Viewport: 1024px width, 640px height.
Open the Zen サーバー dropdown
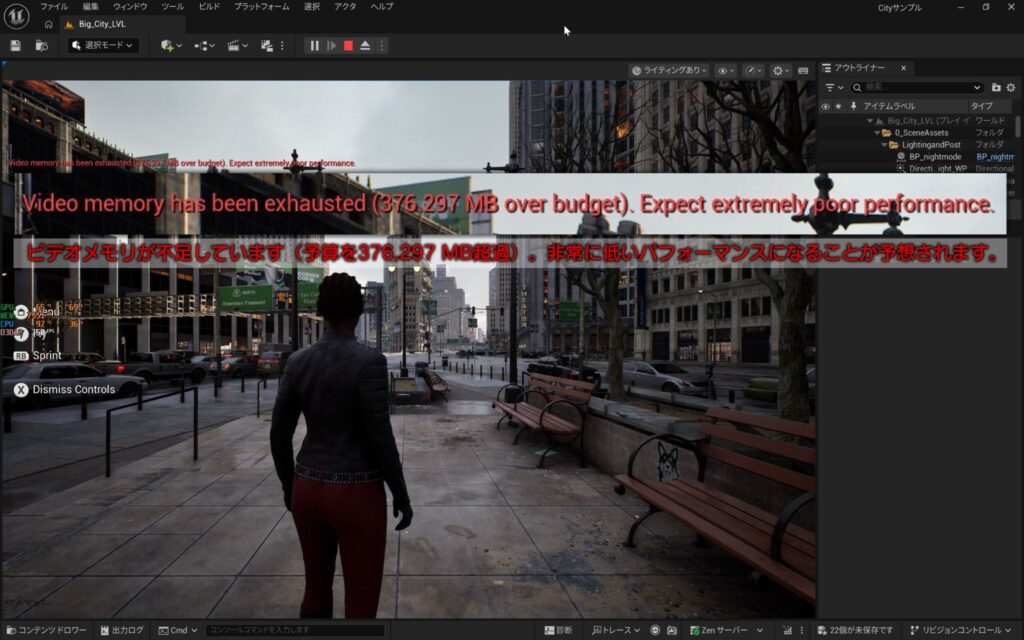tap(726, 630)
